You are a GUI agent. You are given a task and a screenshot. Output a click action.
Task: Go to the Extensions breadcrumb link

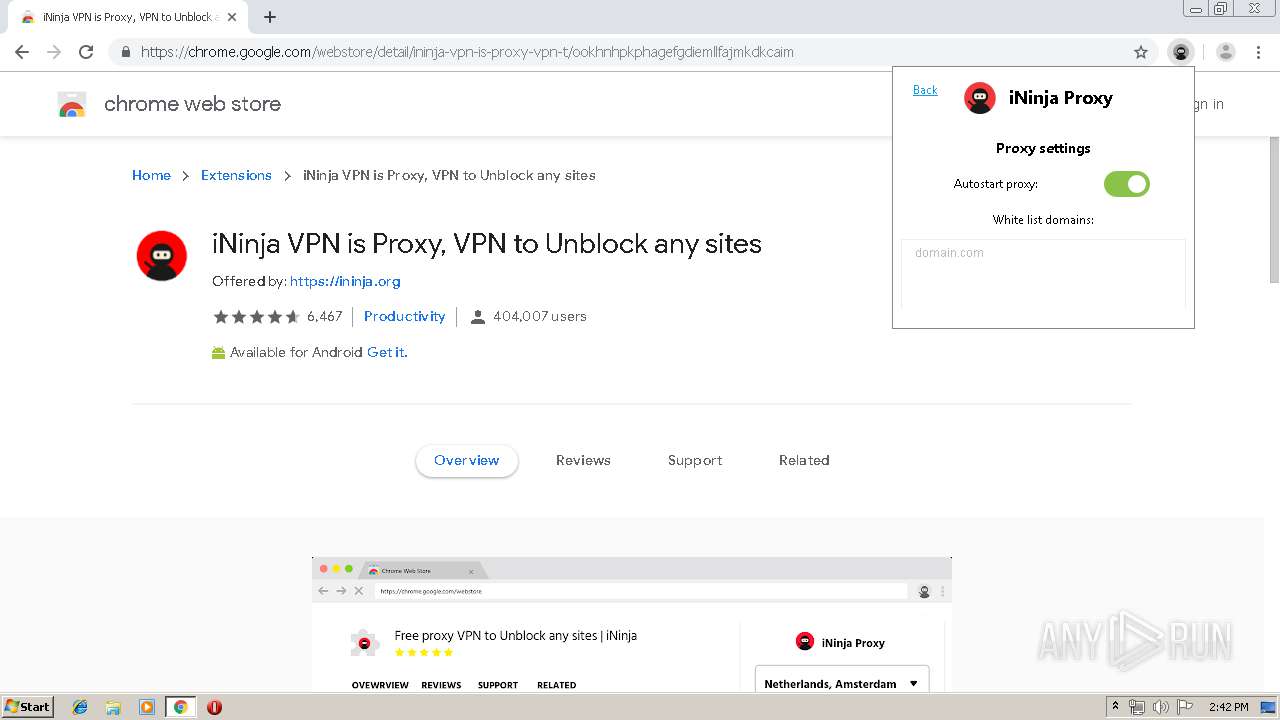click(236, 175)
